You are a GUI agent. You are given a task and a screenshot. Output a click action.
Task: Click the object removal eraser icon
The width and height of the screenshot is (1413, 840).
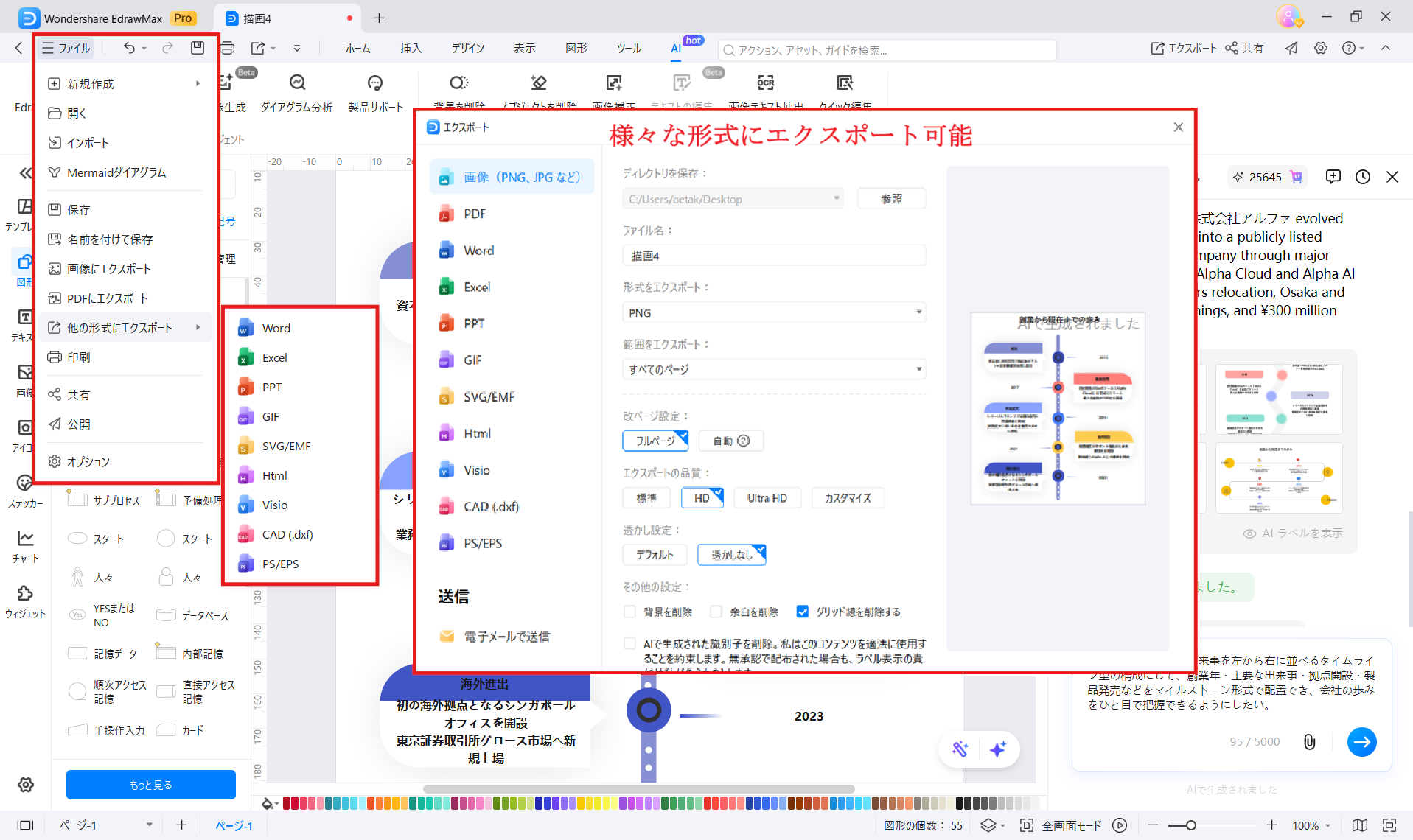(539, 83)
